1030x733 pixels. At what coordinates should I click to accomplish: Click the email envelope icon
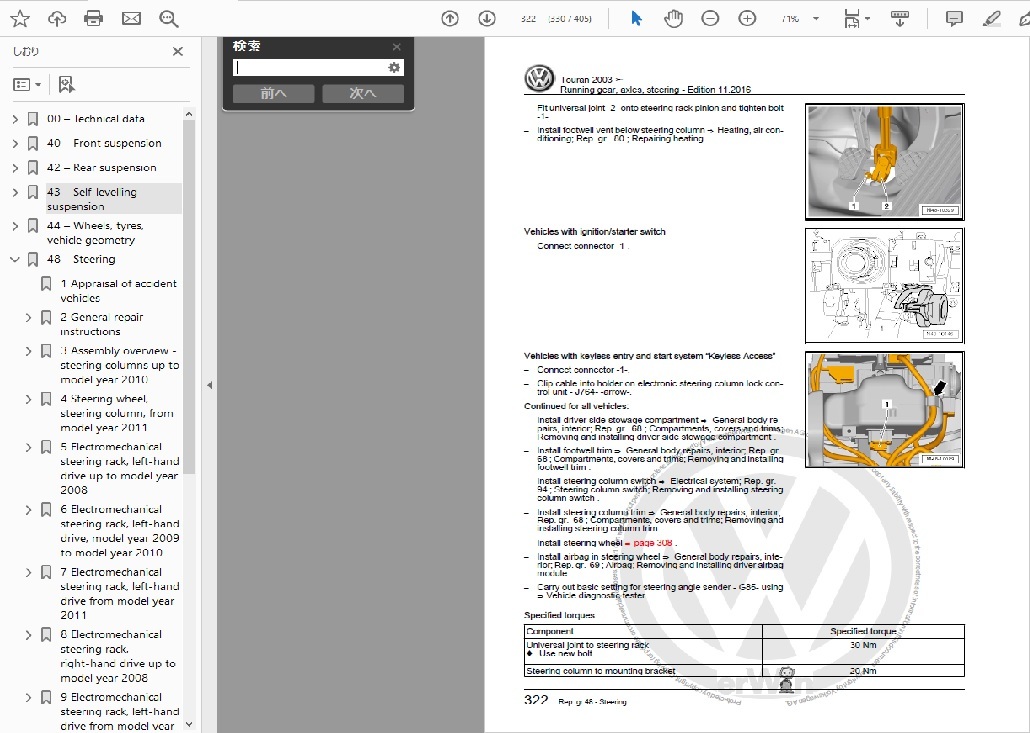[131, 19]
